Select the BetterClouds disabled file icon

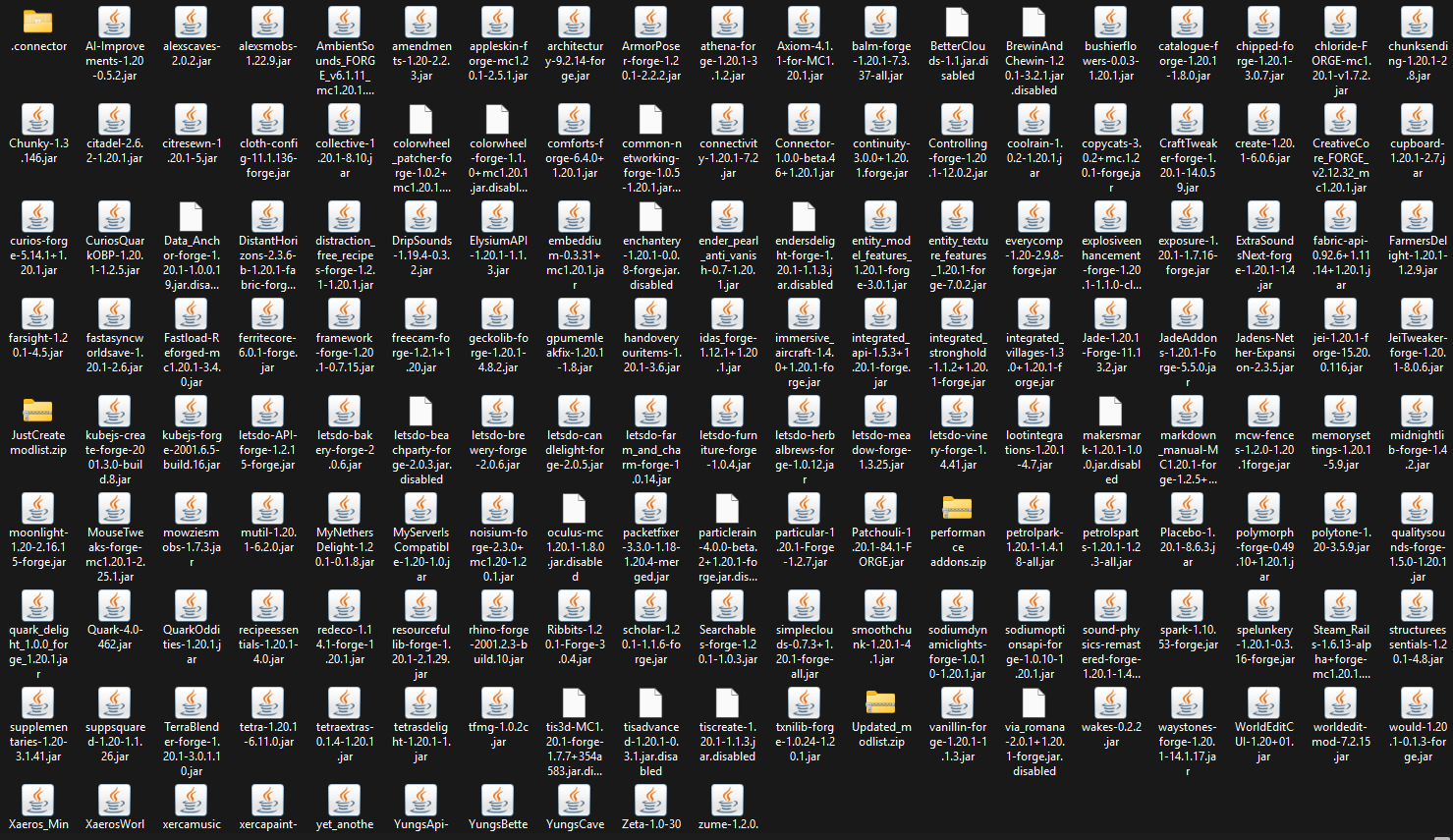957,22
